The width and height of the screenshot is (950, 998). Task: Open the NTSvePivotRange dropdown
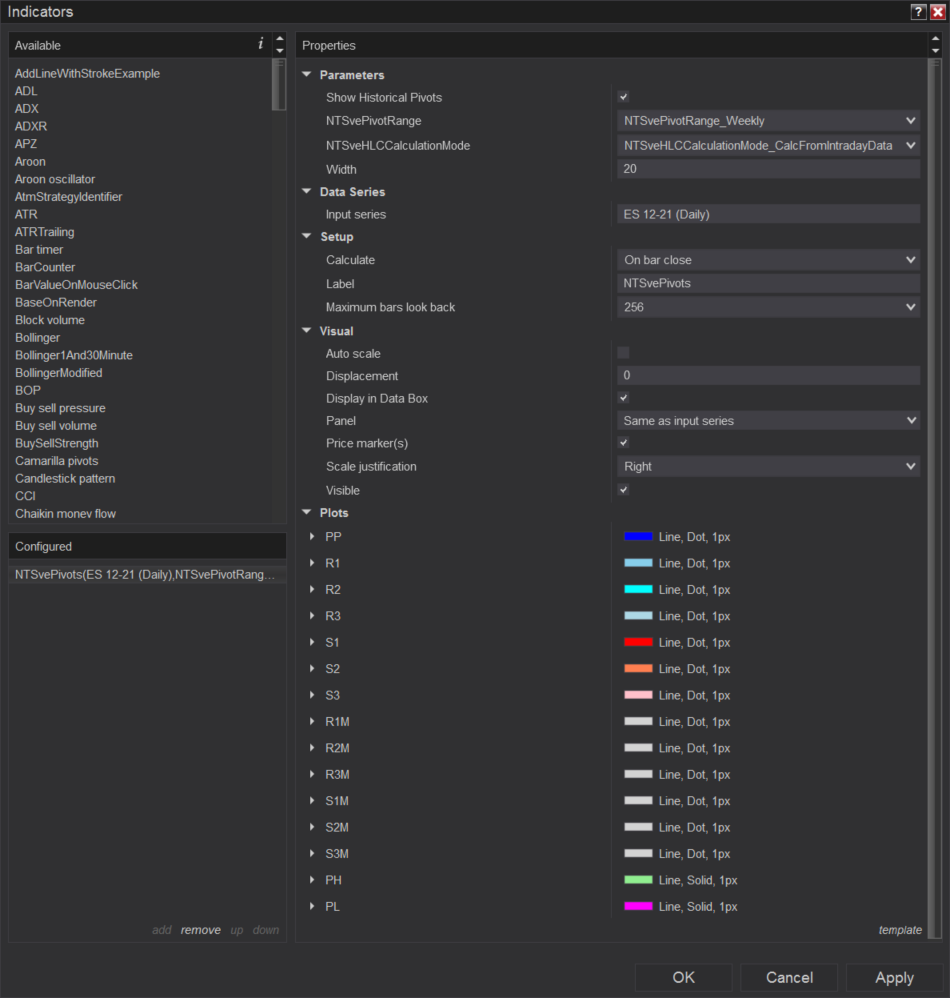point(768,120)
